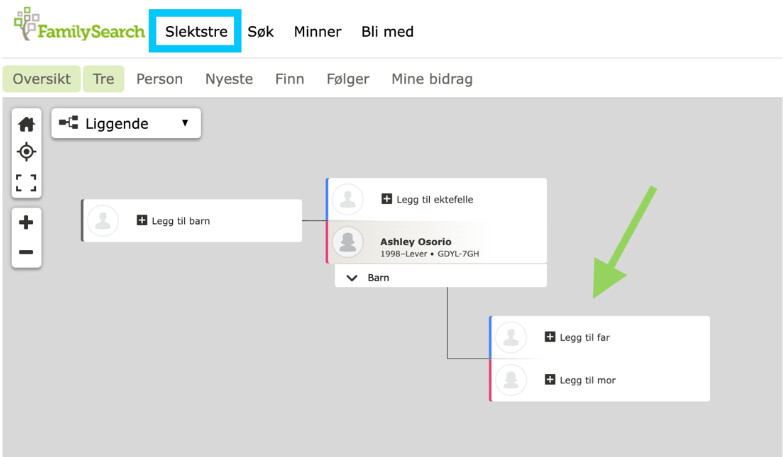Screen dimensions: 783x457
Task: Click plus icon beside Legg til far
Action: coord(550,337)
